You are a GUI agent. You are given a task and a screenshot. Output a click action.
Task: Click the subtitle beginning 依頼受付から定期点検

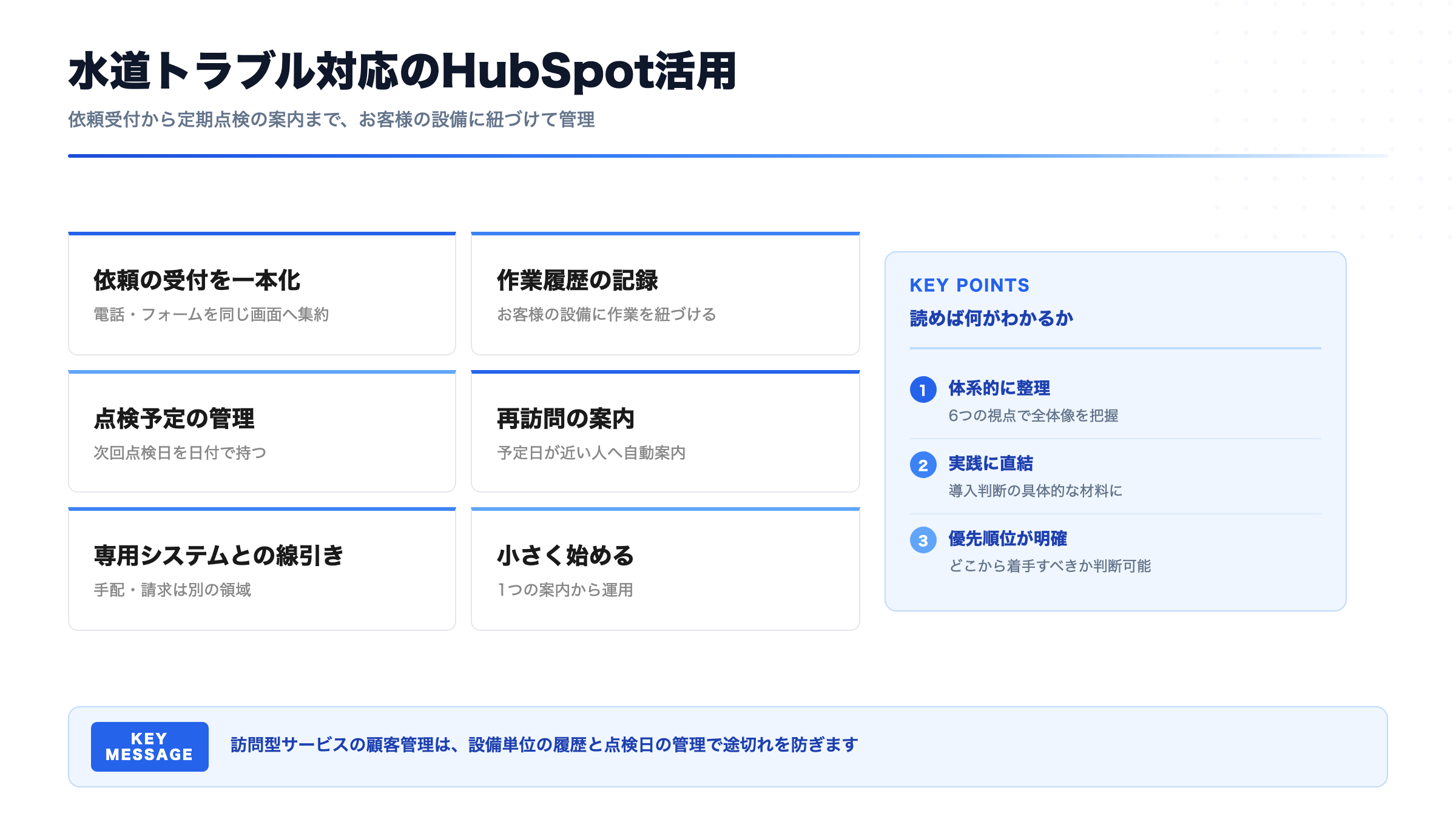331,120
